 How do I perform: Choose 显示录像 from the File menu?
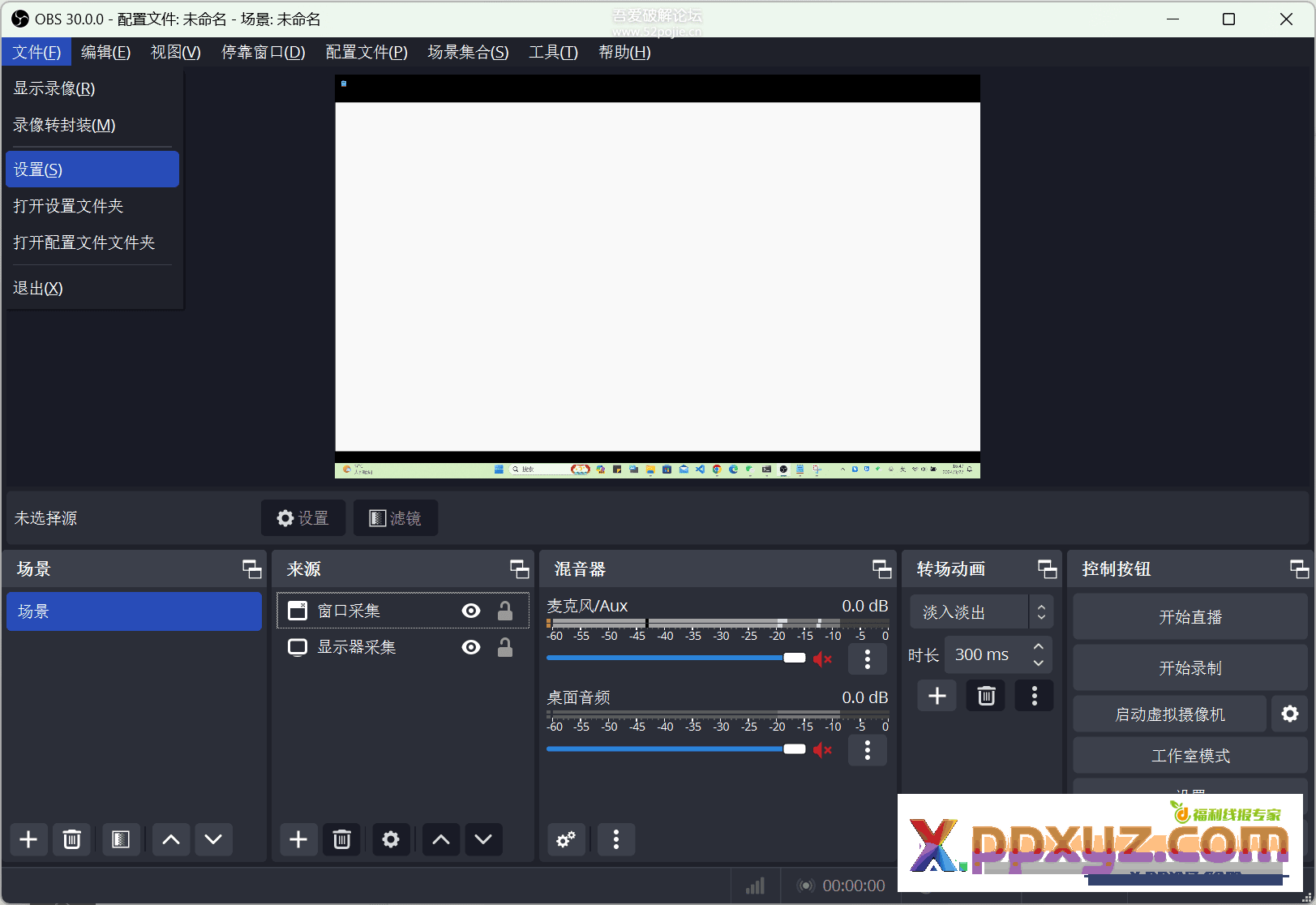pos(92,88)
